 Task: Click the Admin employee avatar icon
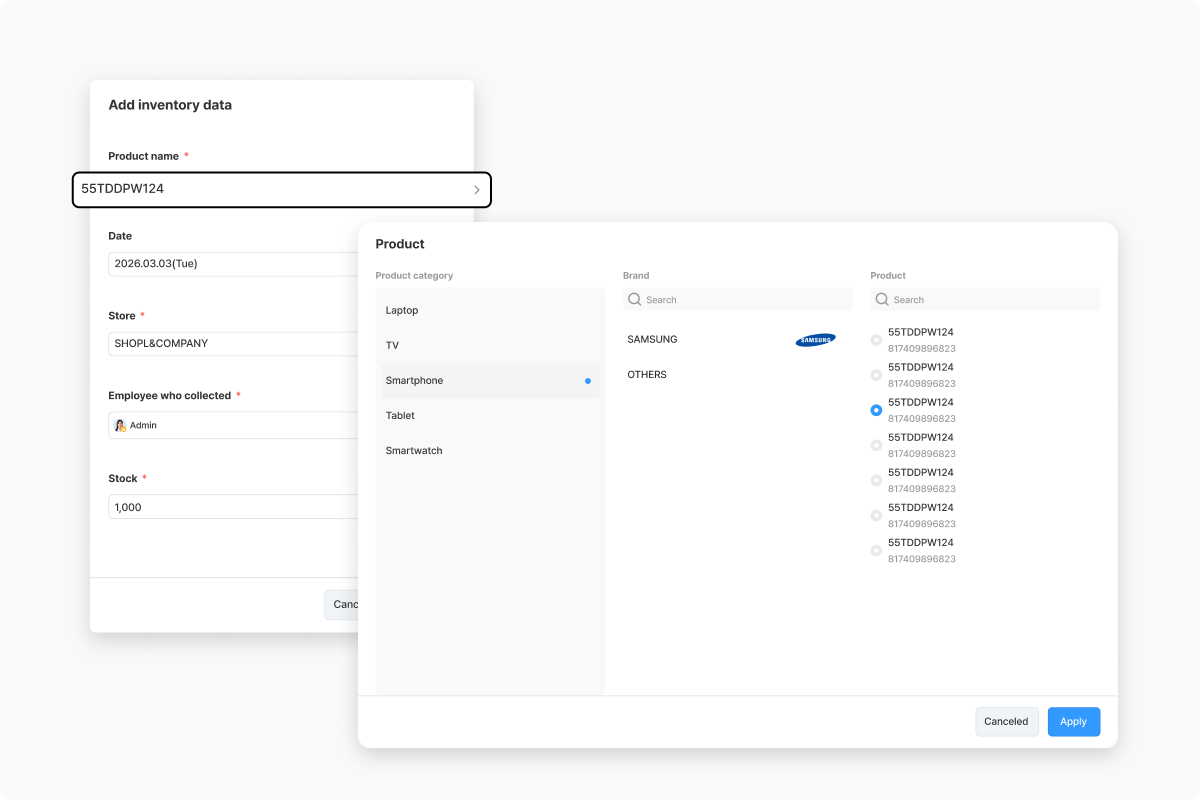click(x=120, y=425)
